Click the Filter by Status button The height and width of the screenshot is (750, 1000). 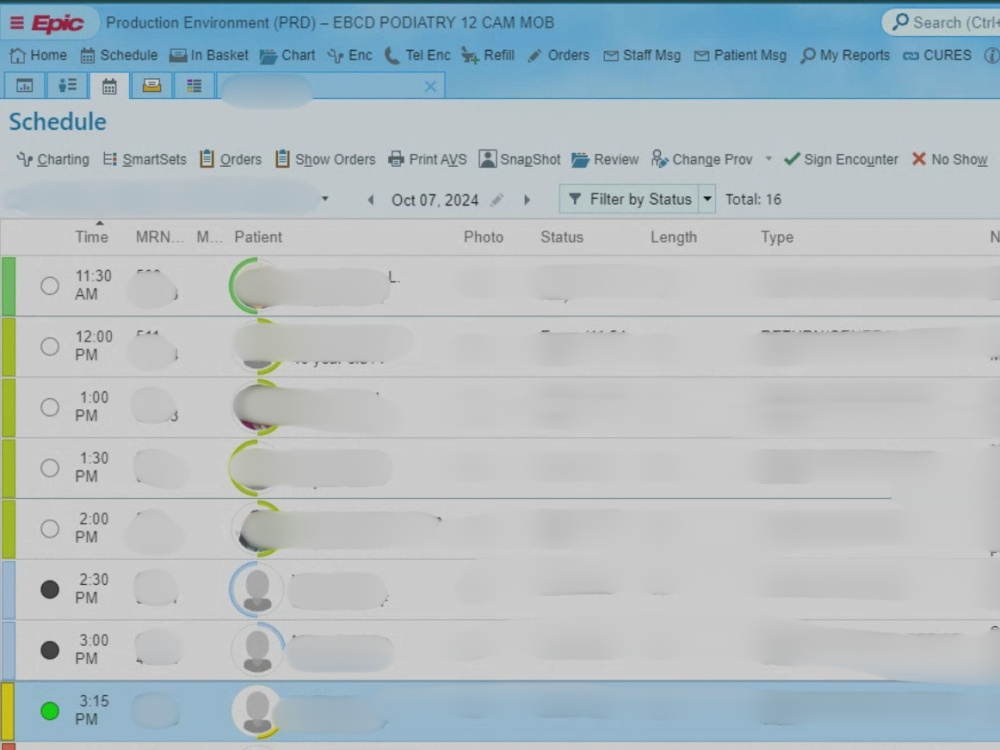[x=629, y=200]
